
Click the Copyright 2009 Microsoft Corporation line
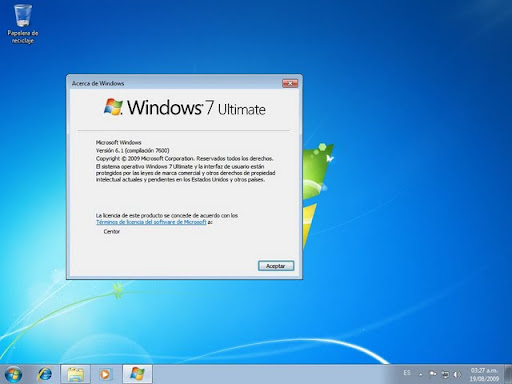(x=185, y=158)
